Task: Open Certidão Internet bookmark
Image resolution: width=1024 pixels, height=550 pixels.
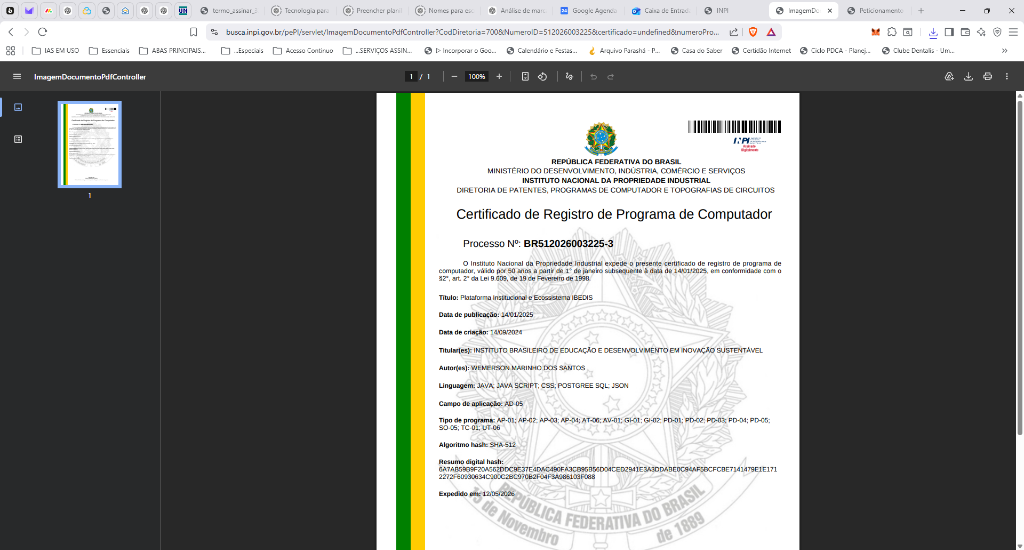Action: [761, 50]
